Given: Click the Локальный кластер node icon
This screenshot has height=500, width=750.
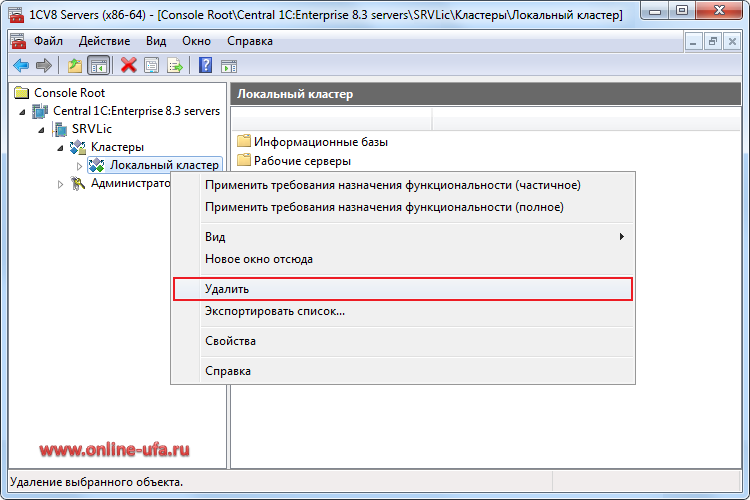Looking at the screenshot, I should click(x=97, y=165).
